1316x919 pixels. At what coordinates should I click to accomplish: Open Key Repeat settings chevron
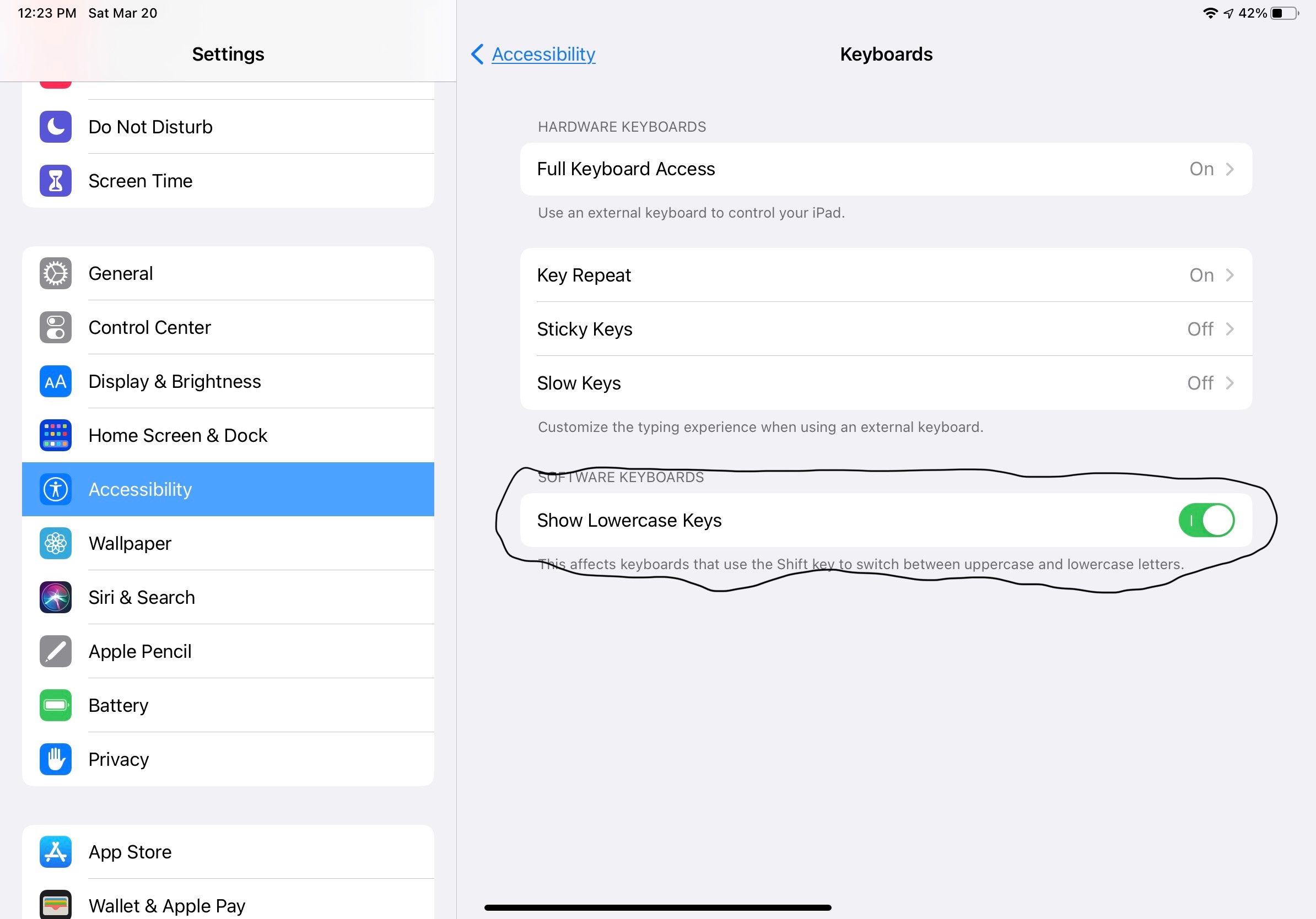point(1229,275)
